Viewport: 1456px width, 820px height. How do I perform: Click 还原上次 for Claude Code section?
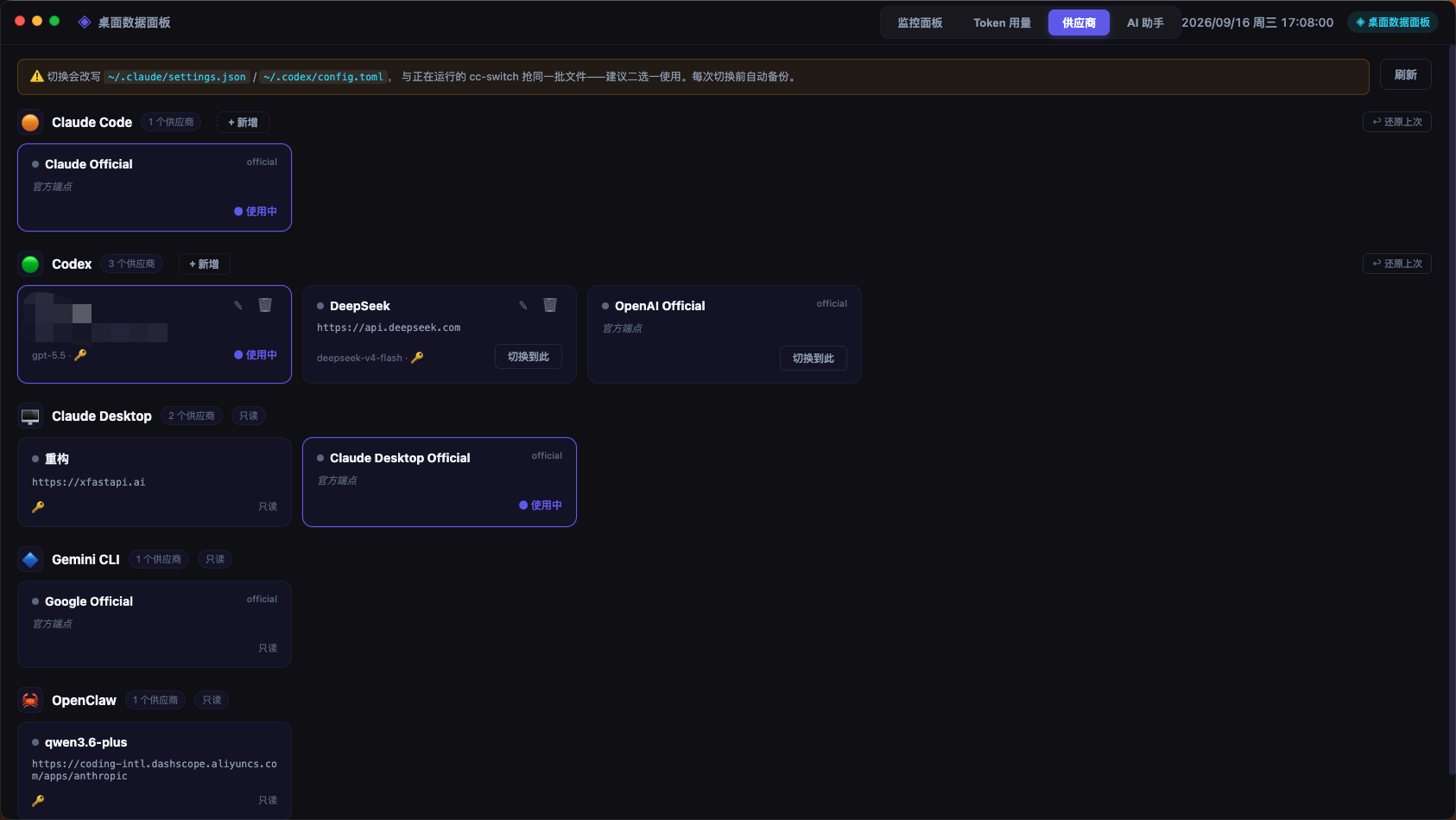point(1396,122)
